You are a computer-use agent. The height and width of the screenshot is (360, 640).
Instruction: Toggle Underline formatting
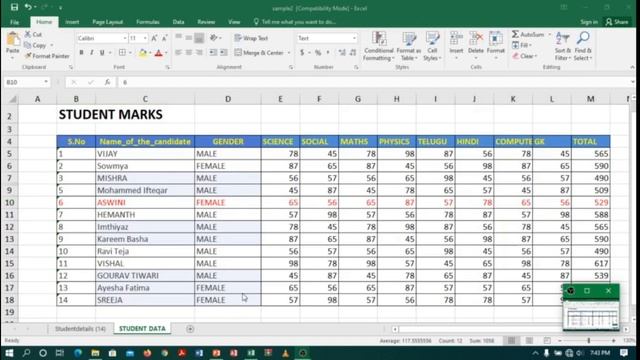102,53
